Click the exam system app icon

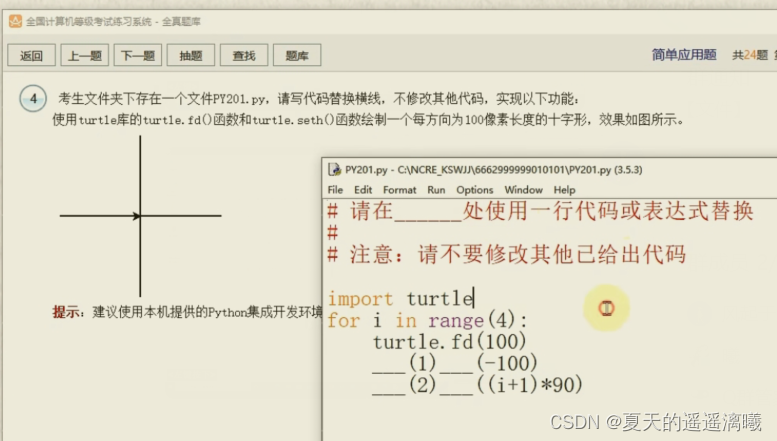pyautogui.click(x=15, y=21)
